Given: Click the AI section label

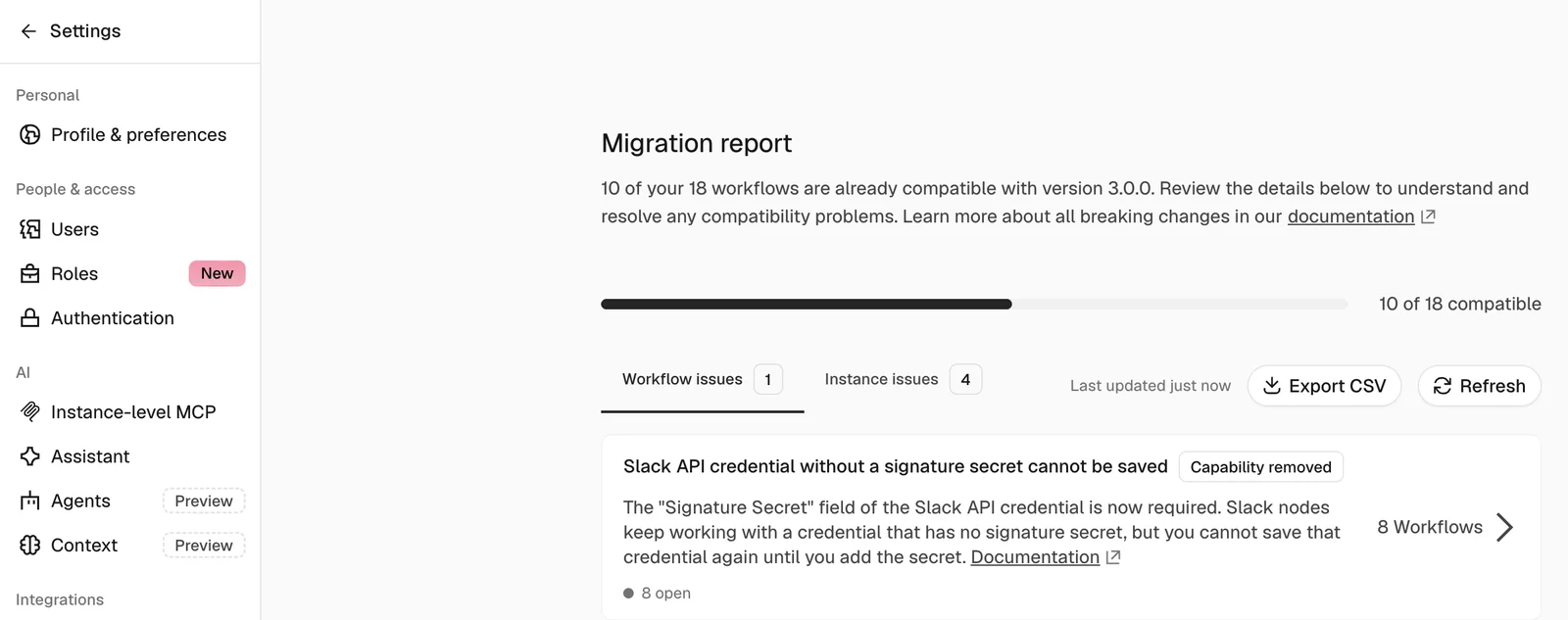Looking at the screenshot, I should 23,372.
